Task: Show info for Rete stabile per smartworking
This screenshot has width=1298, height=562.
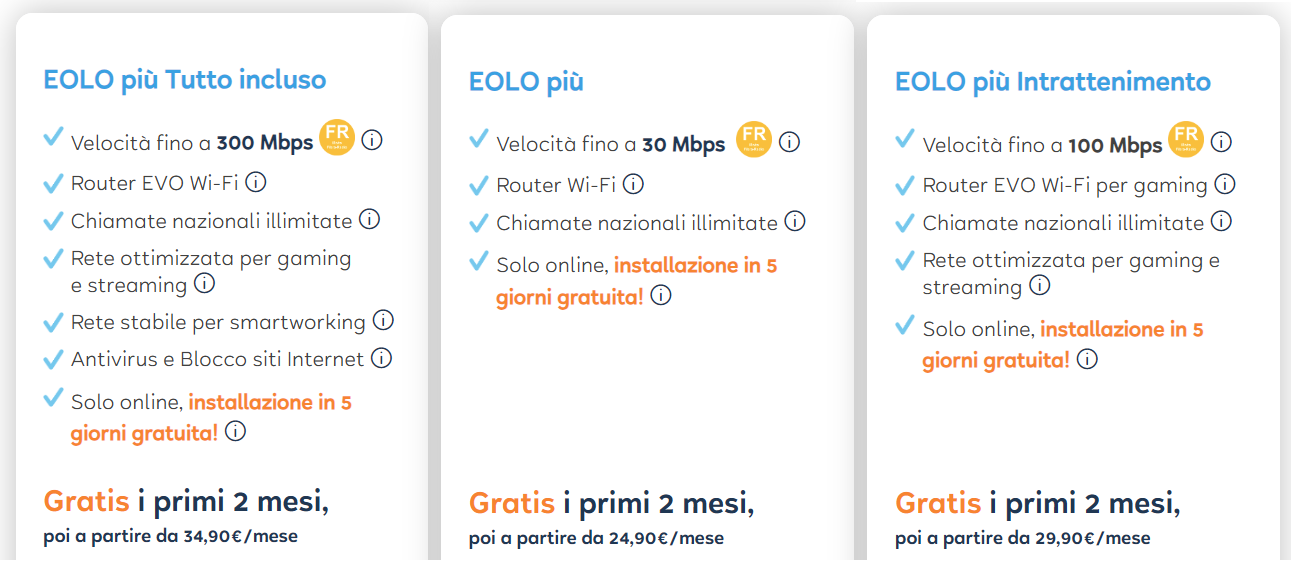Action: click(383, 321)
